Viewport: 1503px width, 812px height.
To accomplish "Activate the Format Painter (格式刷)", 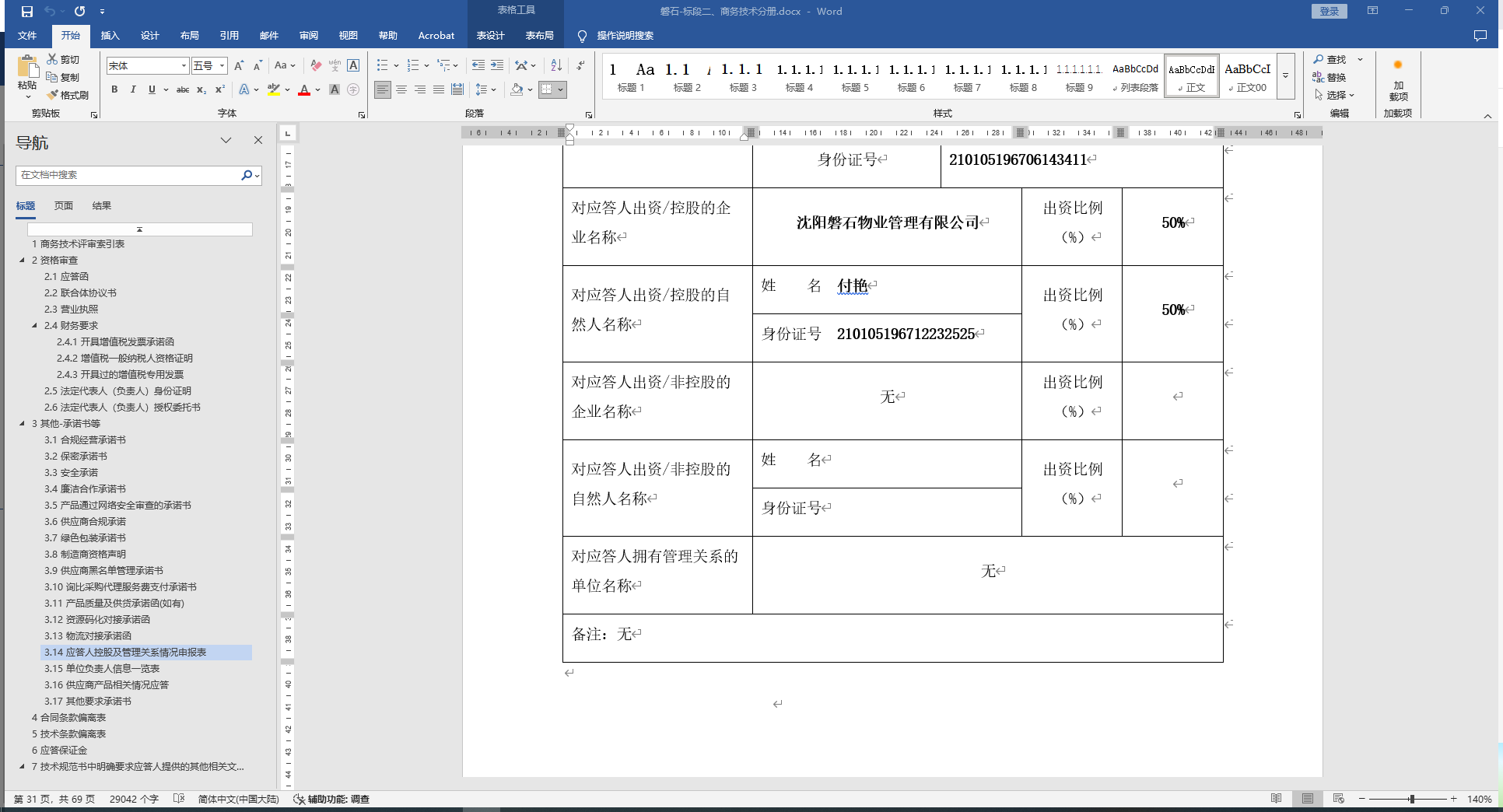I will (68, 95).
